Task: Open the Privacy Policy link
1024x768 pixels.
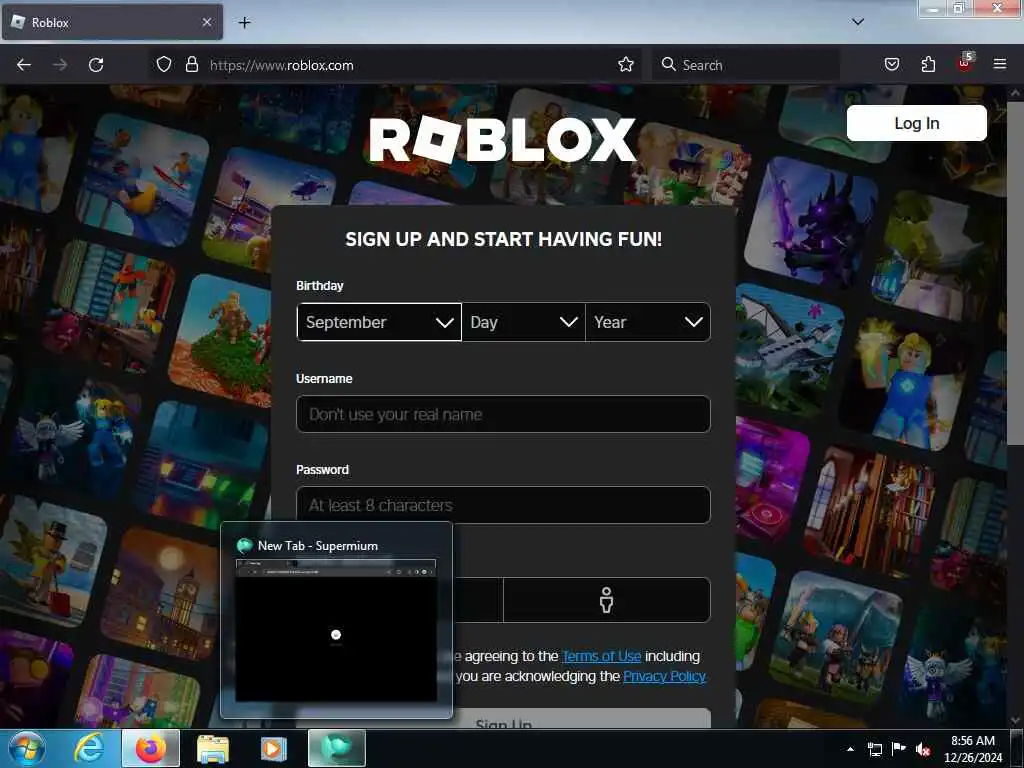Action: [x=664, y=676]
